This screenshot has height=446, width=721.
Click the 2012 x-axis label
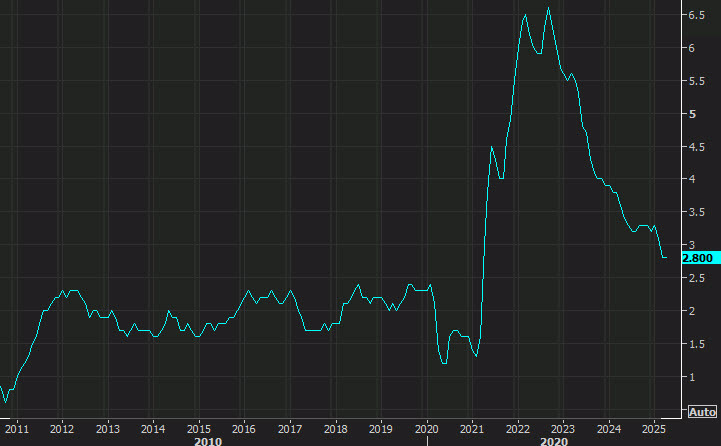(62, 429)
